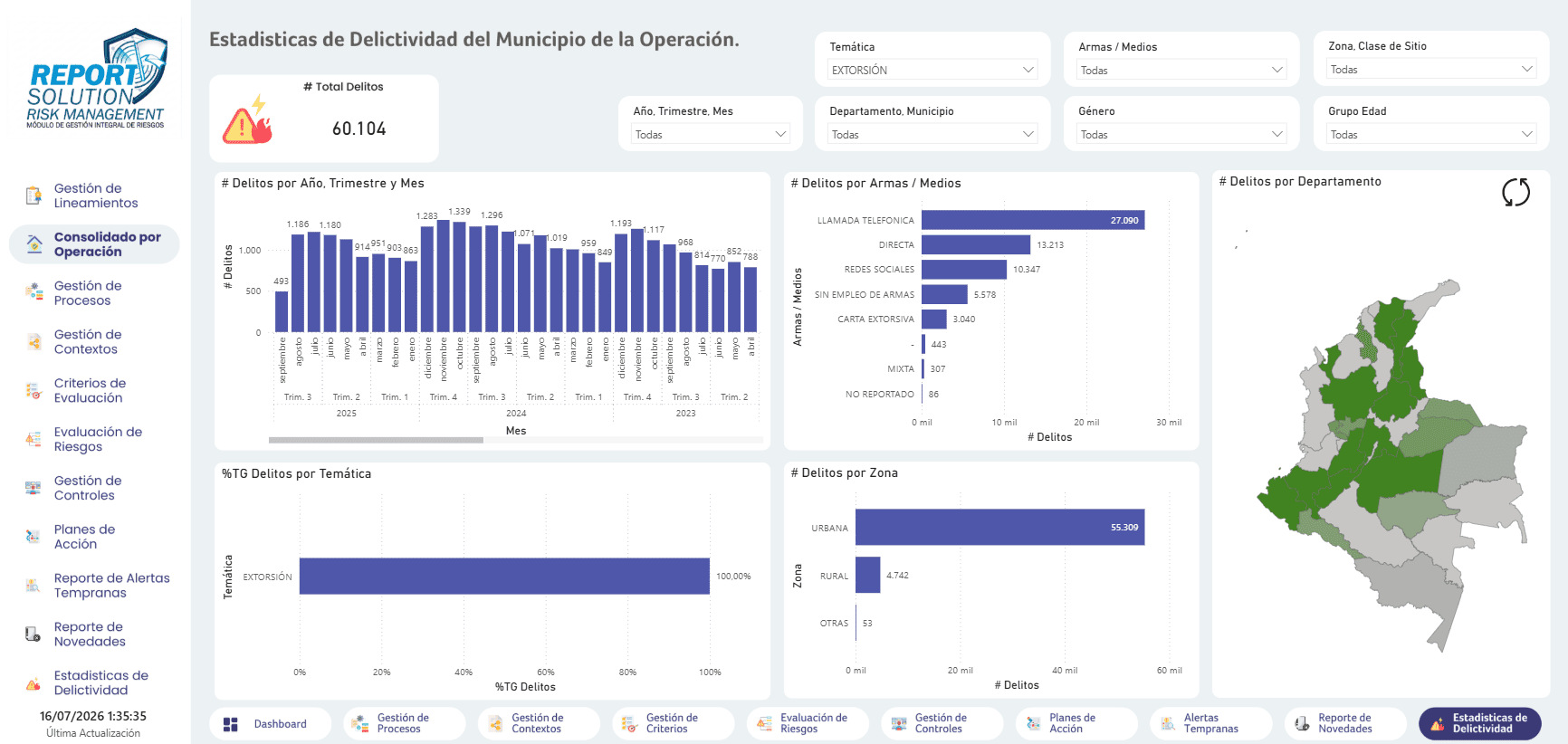Click the EXTORSIÓN 100,00% bar

(504, 576)
